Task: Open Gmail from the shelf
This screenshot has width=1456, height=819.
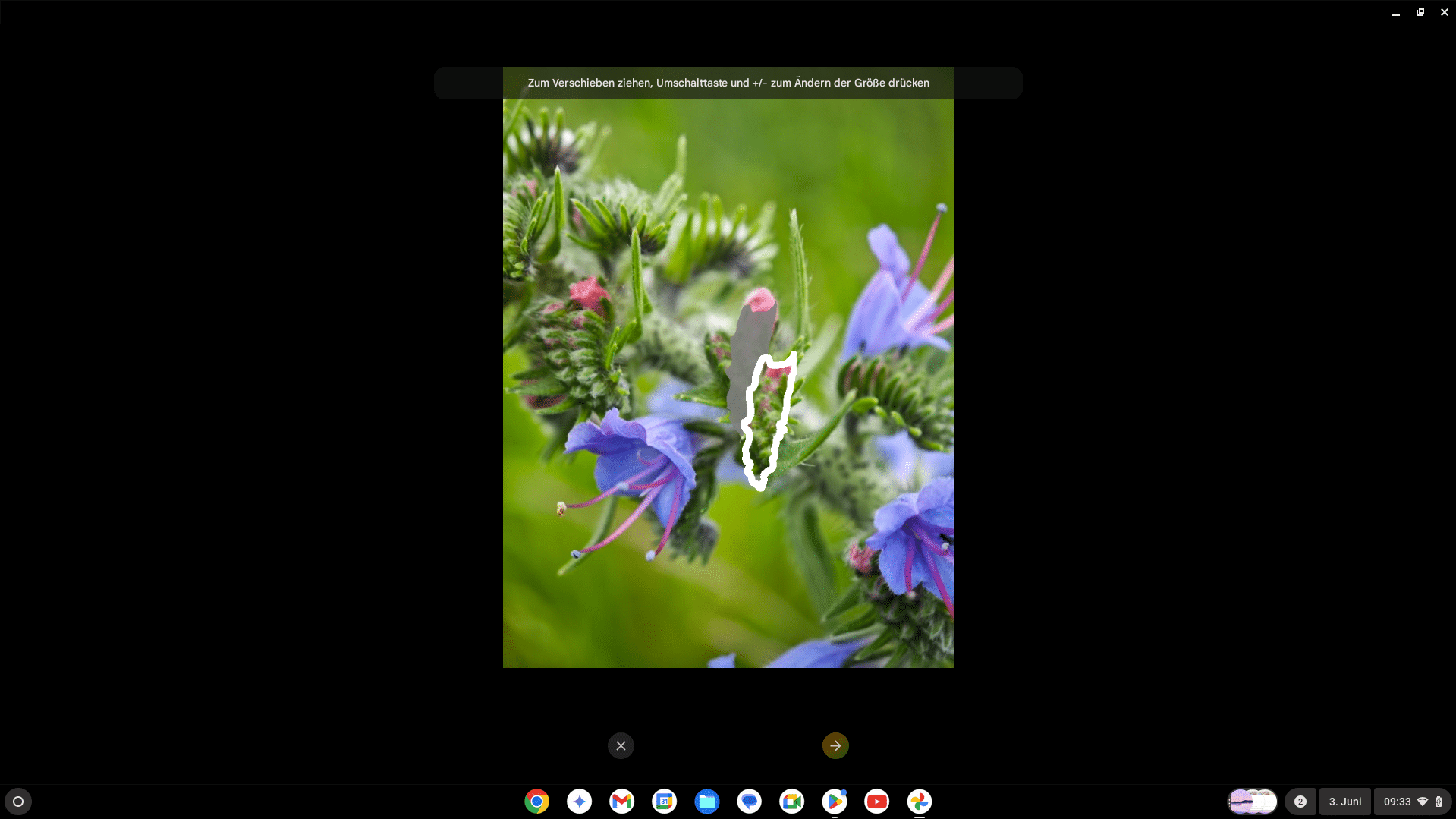Action: [621, 802]
